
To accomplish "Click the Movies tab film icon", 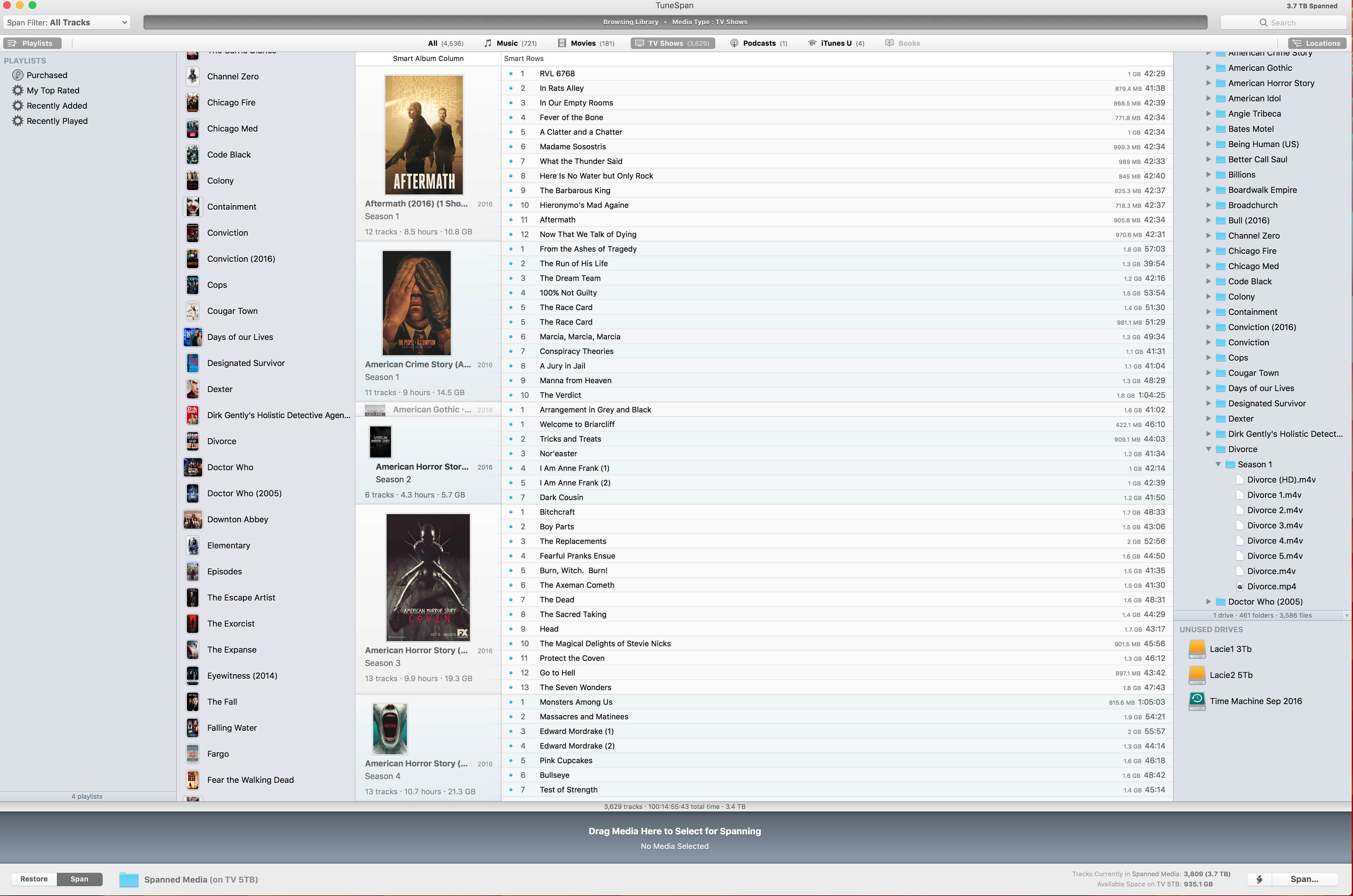I will pyautogui.click(x=562, y=44).
